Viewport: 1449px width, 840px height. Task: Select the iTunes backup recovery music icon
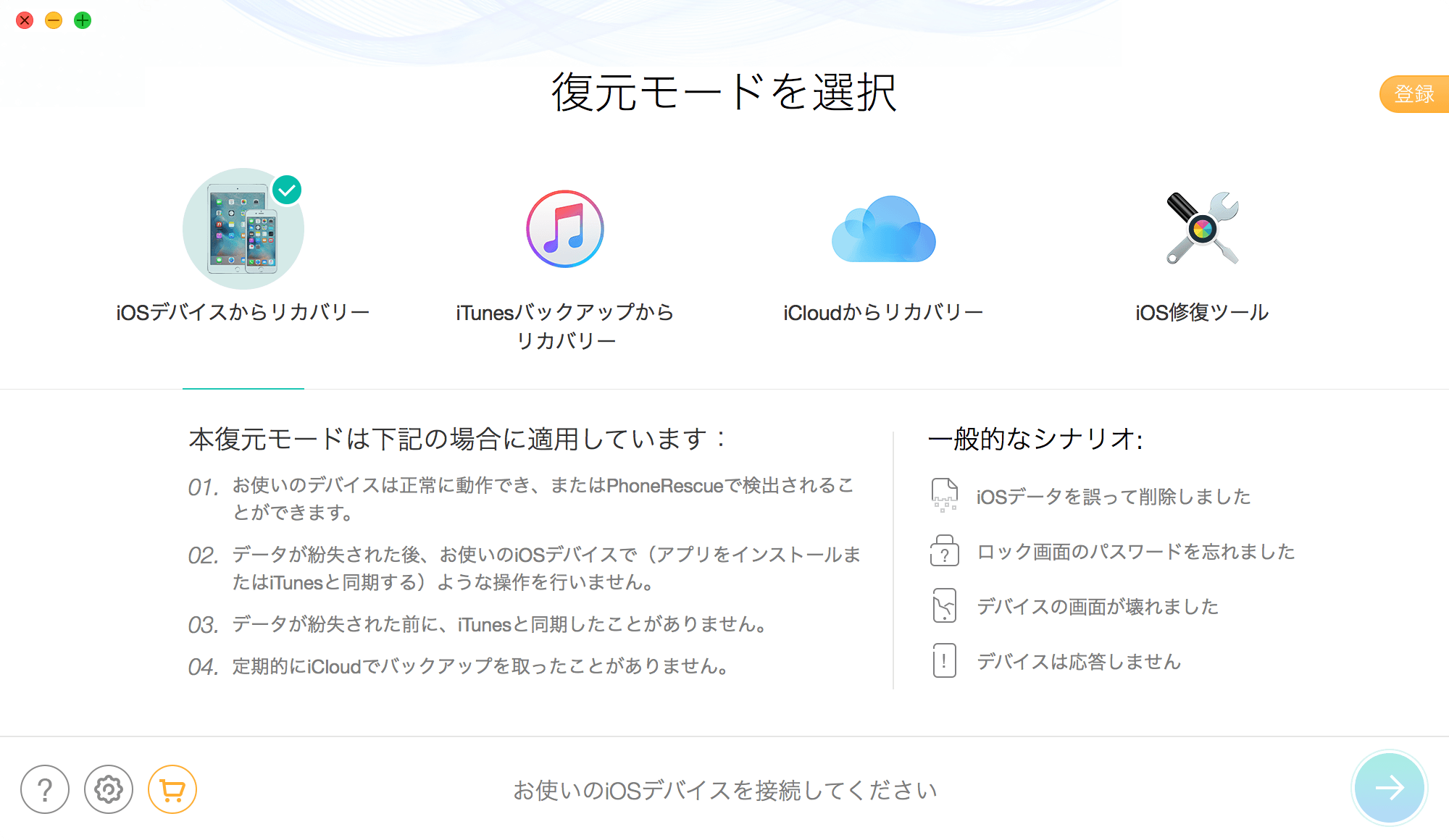point(565,229)
